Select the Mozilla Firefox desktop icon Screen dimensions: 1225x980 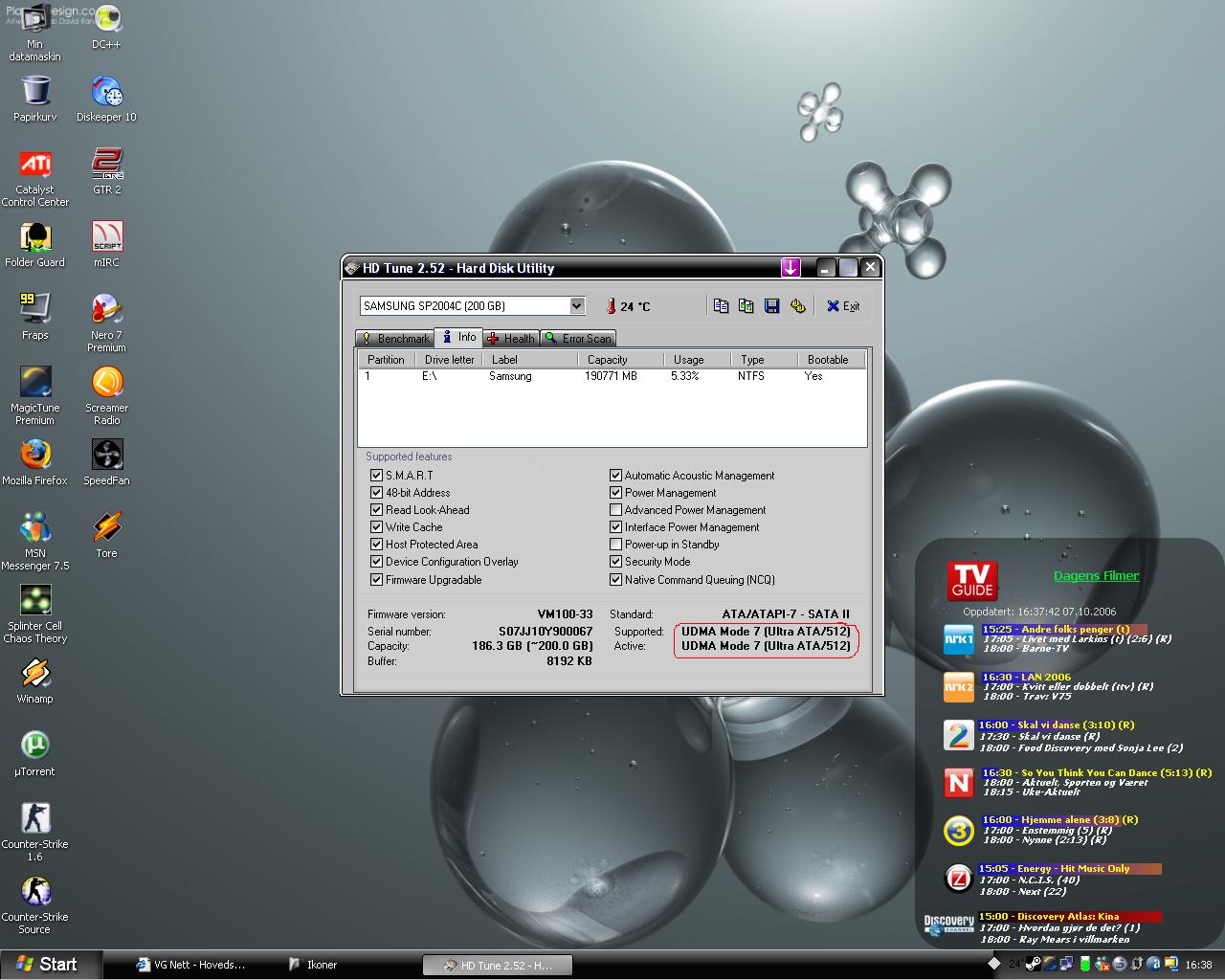tap(35, 463)
